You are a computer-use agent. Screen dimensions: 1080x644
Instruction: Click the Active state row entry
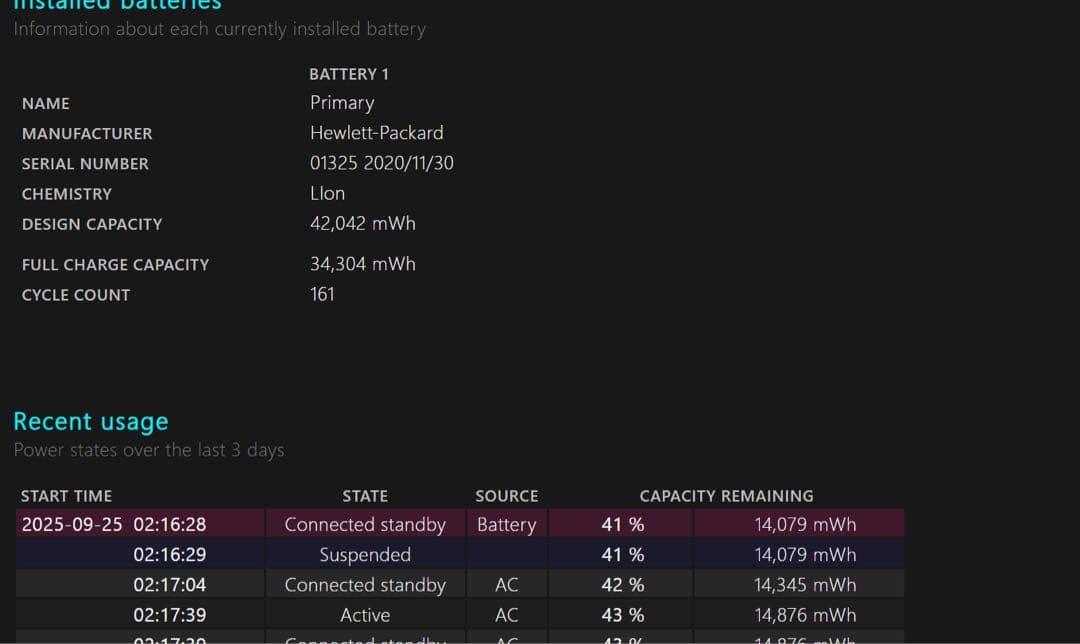365,615
